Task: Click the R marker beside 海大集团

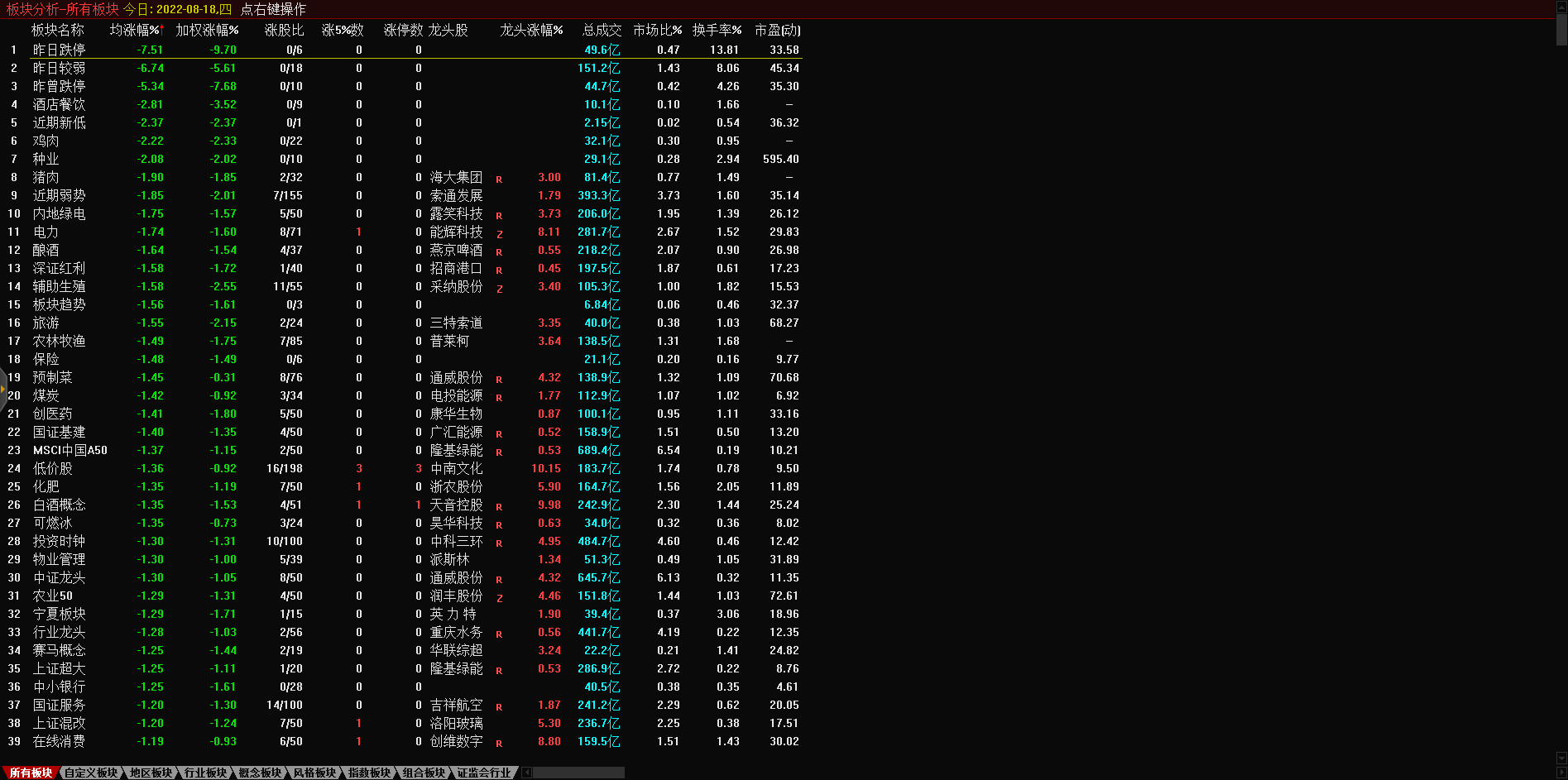Action: pyautogui.click(x=499, y=179)
